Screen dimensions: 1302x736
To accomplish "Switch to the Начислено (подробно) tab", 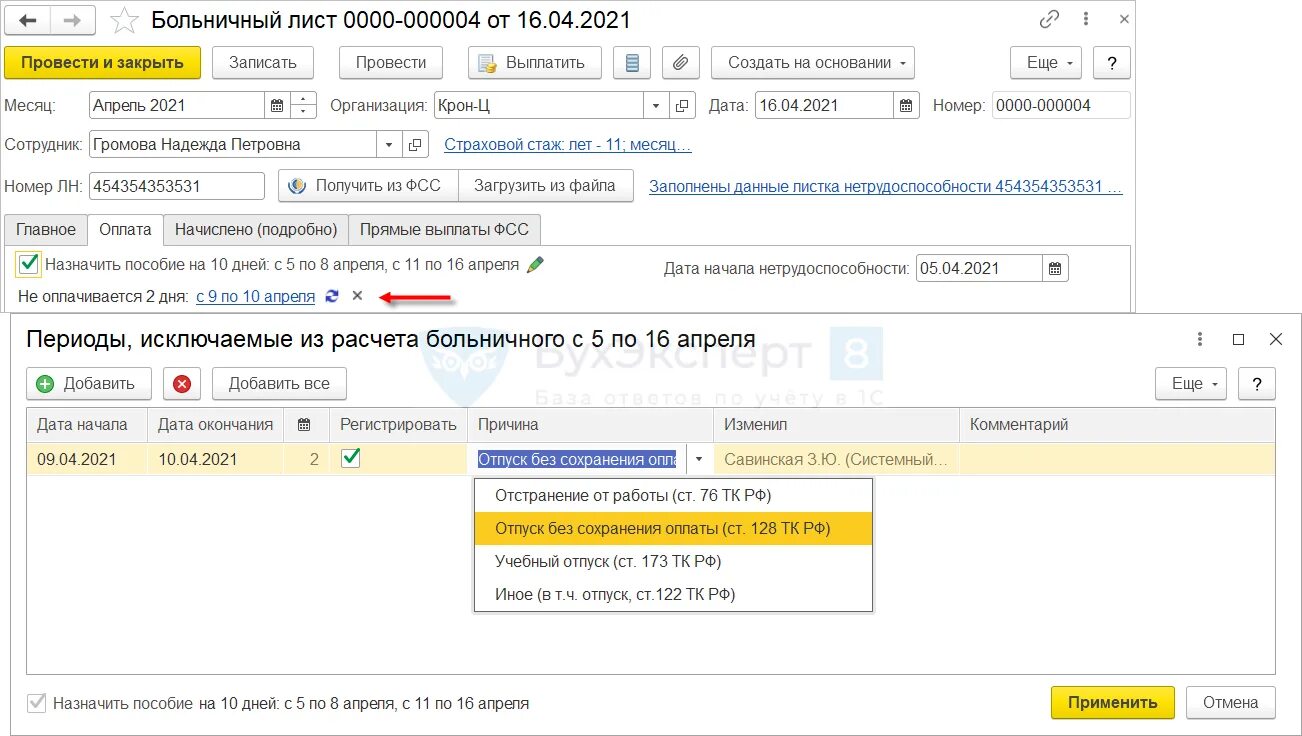I will coord(256,229).
